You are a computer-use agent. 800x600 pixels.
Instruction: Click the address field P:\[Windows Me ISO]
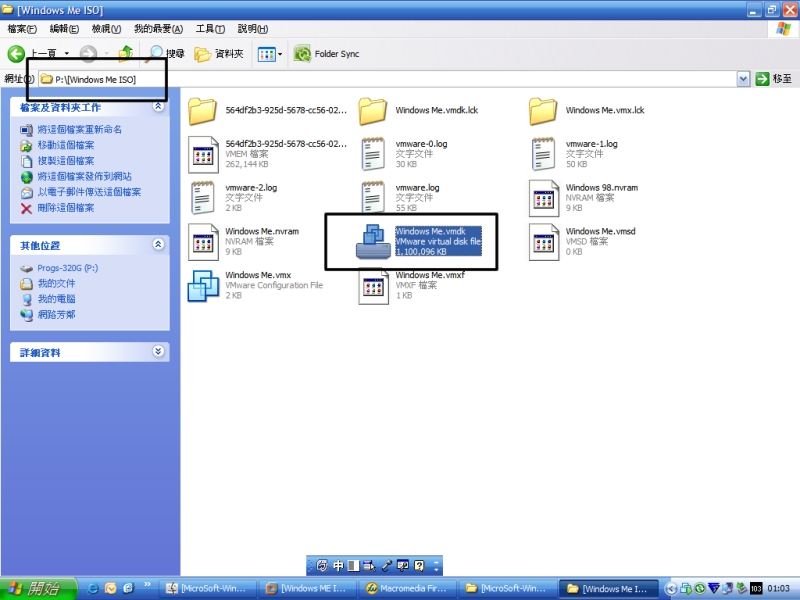click(388, 79)
